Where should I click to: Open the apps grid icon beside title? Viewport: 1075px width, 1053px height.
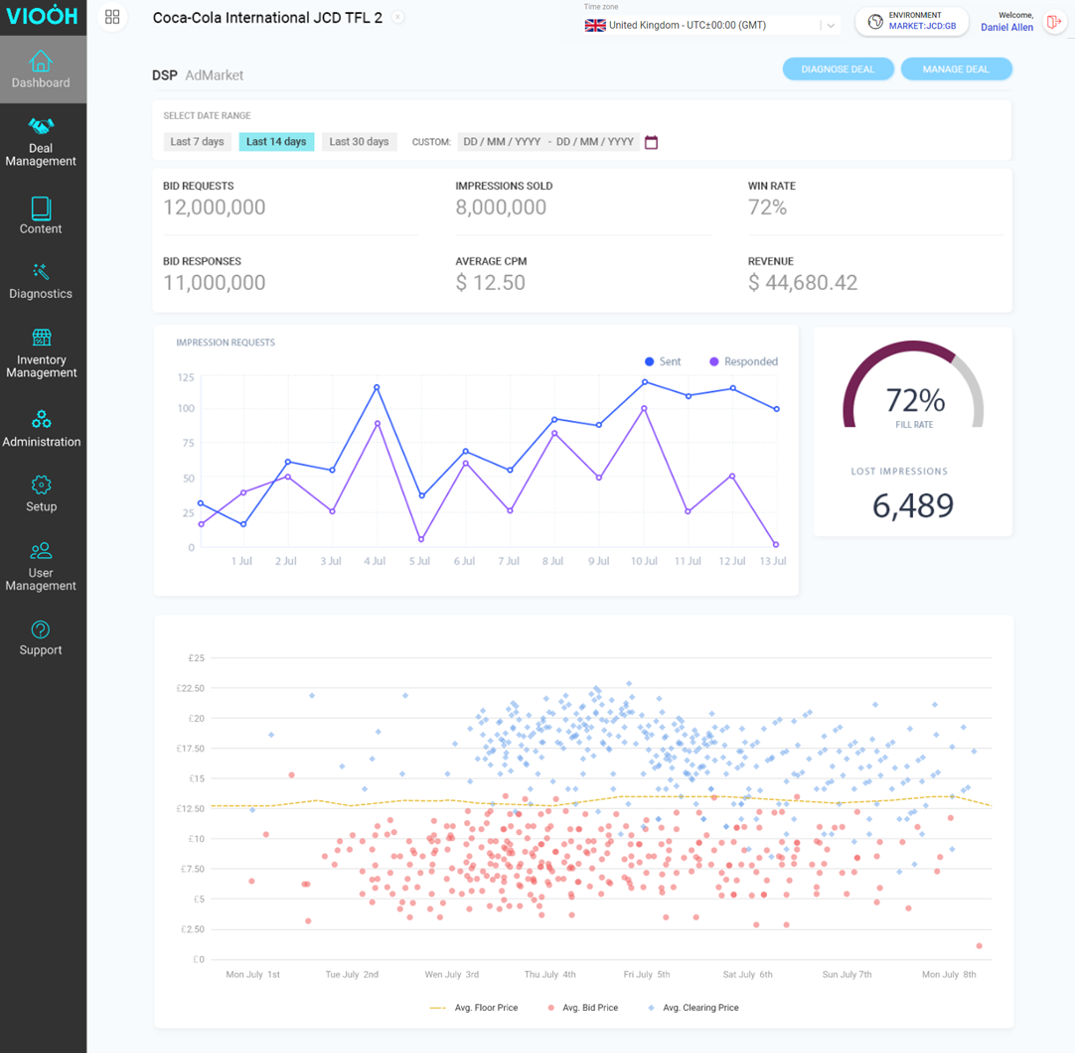tap(112, 17)
